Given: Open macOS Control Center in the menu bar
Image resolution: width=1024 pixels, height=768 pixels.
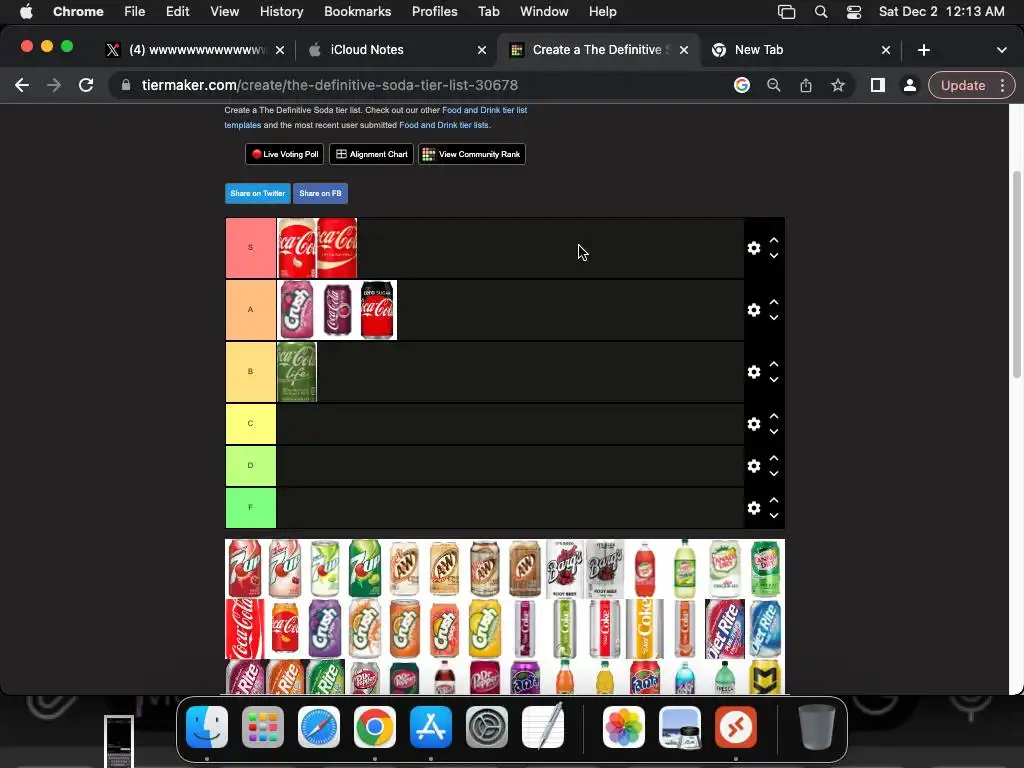Looking at the screenshot, I should 854,12.
